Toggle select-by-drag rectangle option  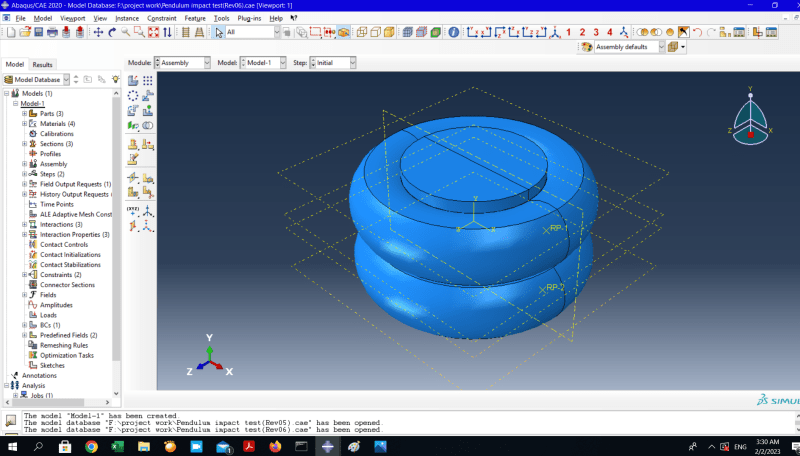(x=315, y=32)
